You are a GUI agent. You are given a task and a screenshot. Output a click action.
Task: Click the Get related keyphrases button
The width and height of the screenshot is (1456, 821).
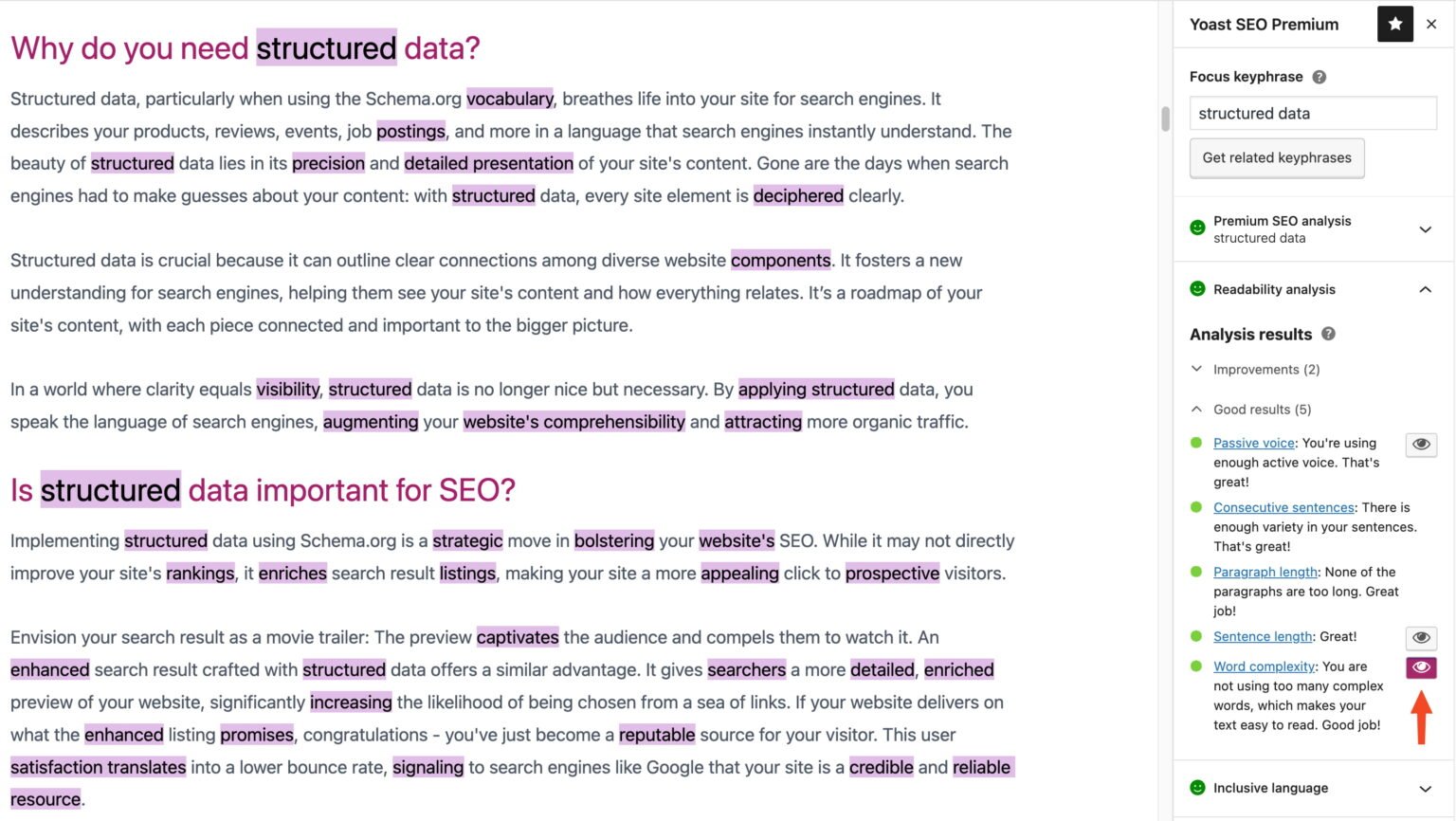tap(1277, 158)
